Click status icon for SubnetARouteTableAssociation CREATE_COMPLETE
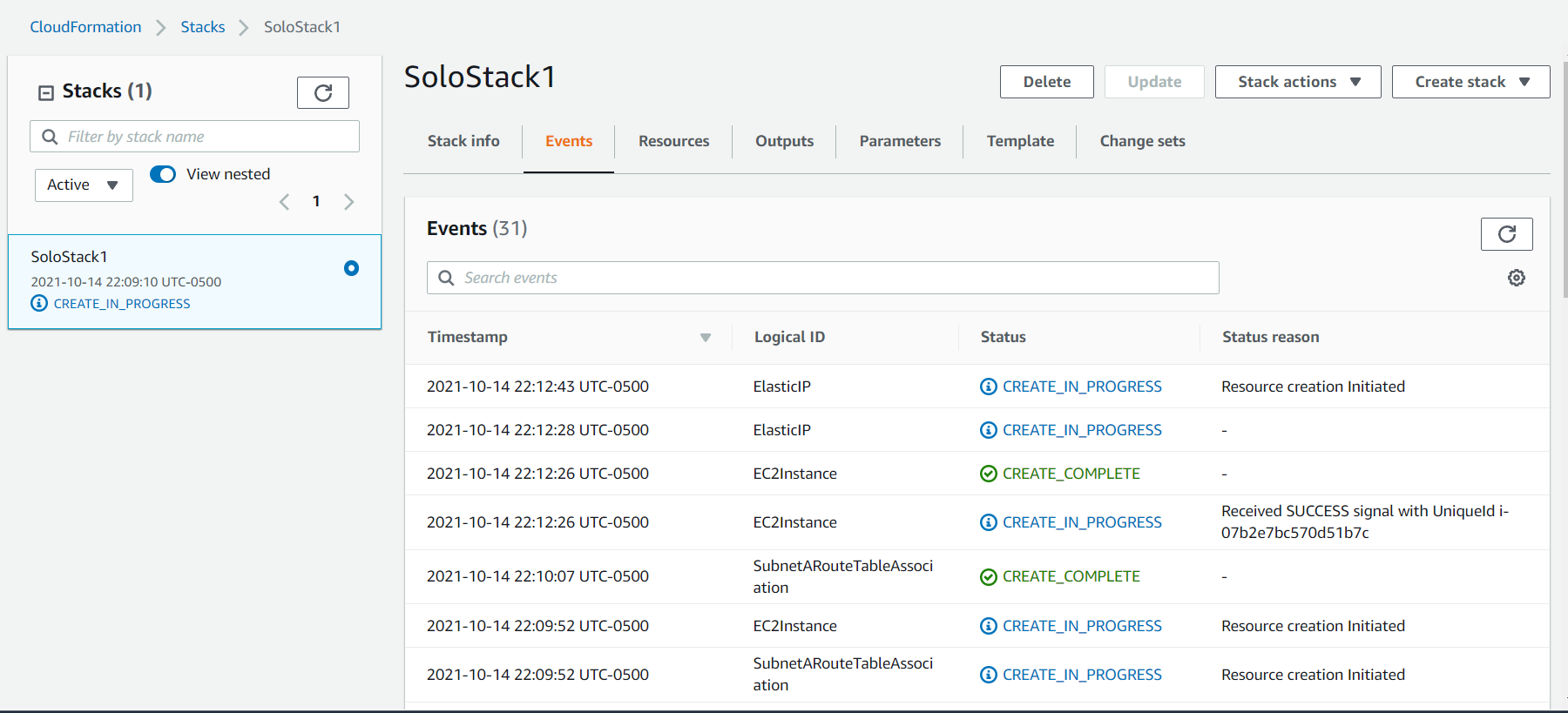This screenshot has width=1568, height=713. (x=989, y=576)
